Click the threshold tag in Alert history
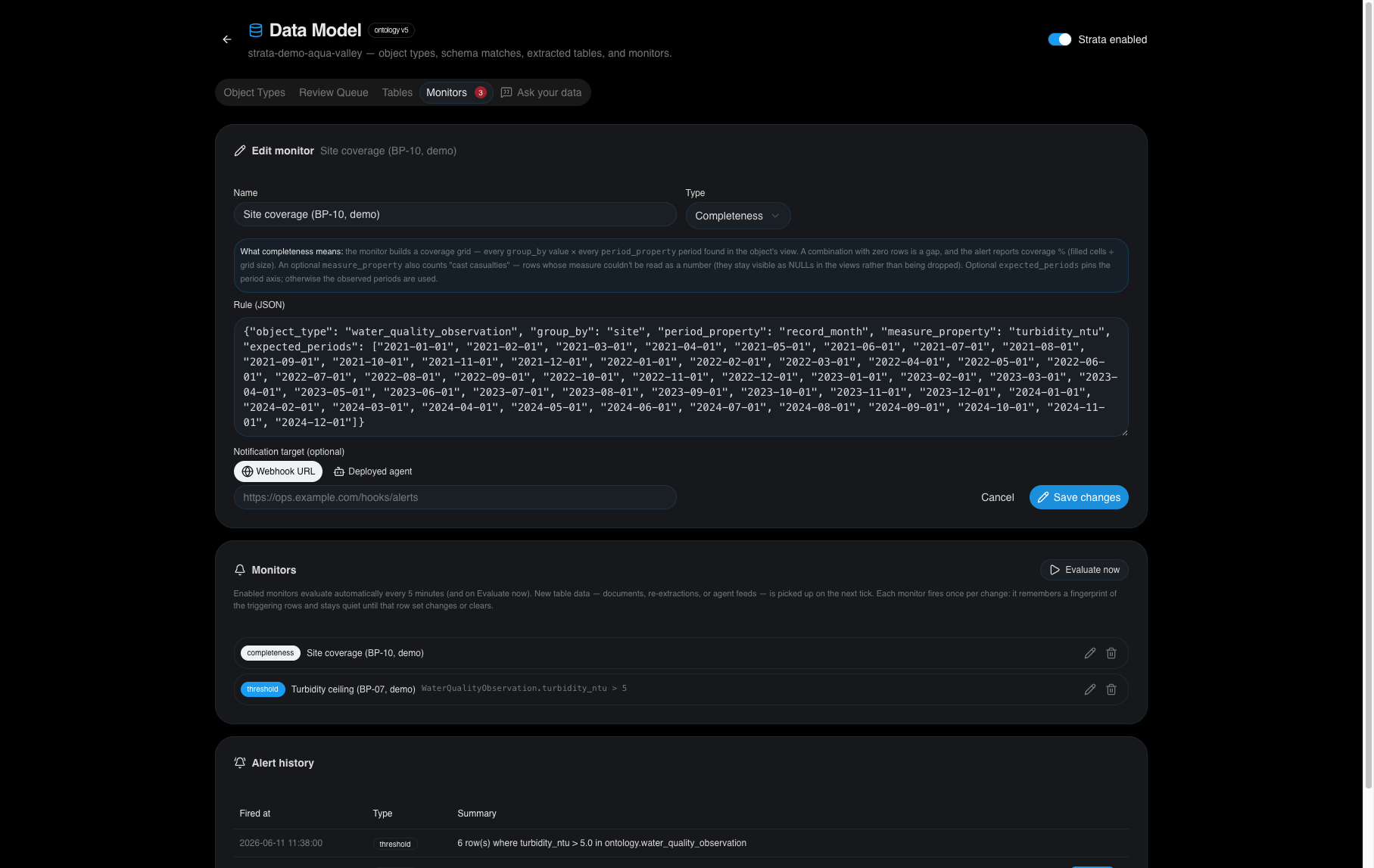The image size is (1374, 868). click(395, 844)
